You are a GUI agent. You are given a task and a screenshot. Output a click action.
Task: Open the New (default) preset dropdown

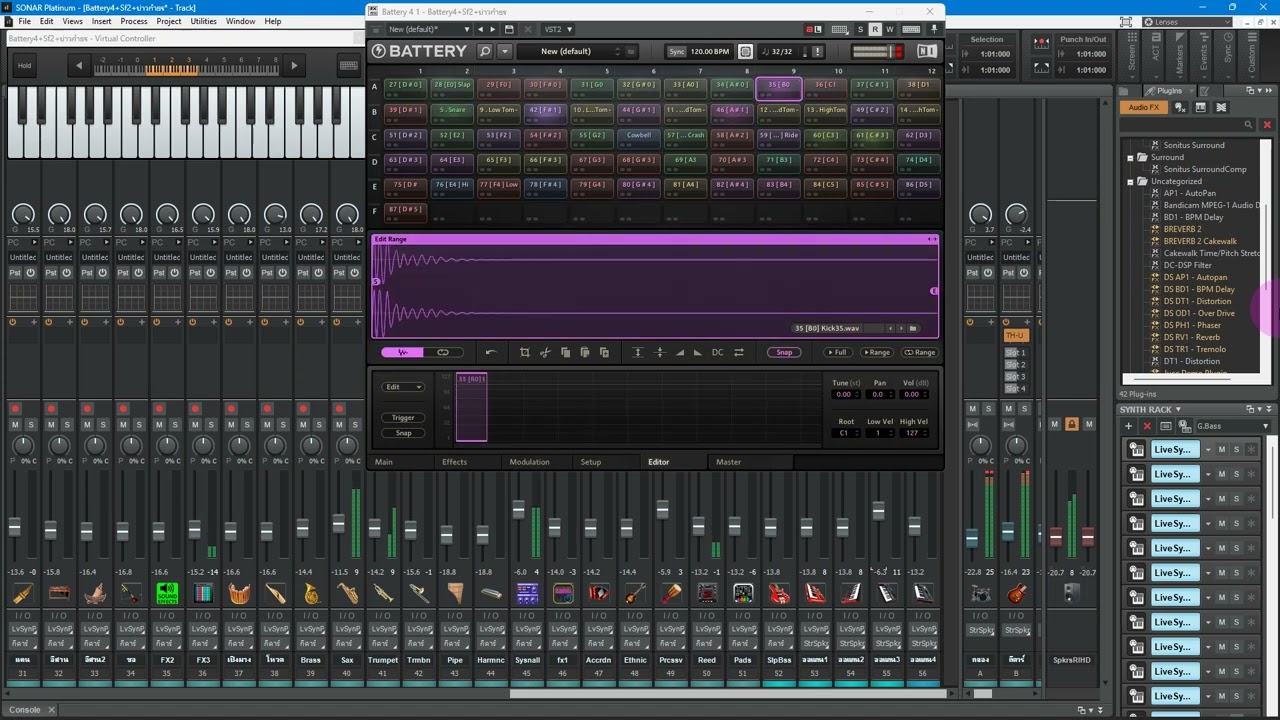coord(428,29)
